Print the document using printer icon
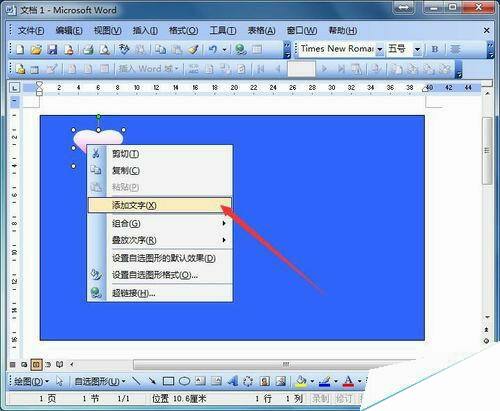Image resolution: width=500 pixels, height=411 pixels. (x=88, y=50)
